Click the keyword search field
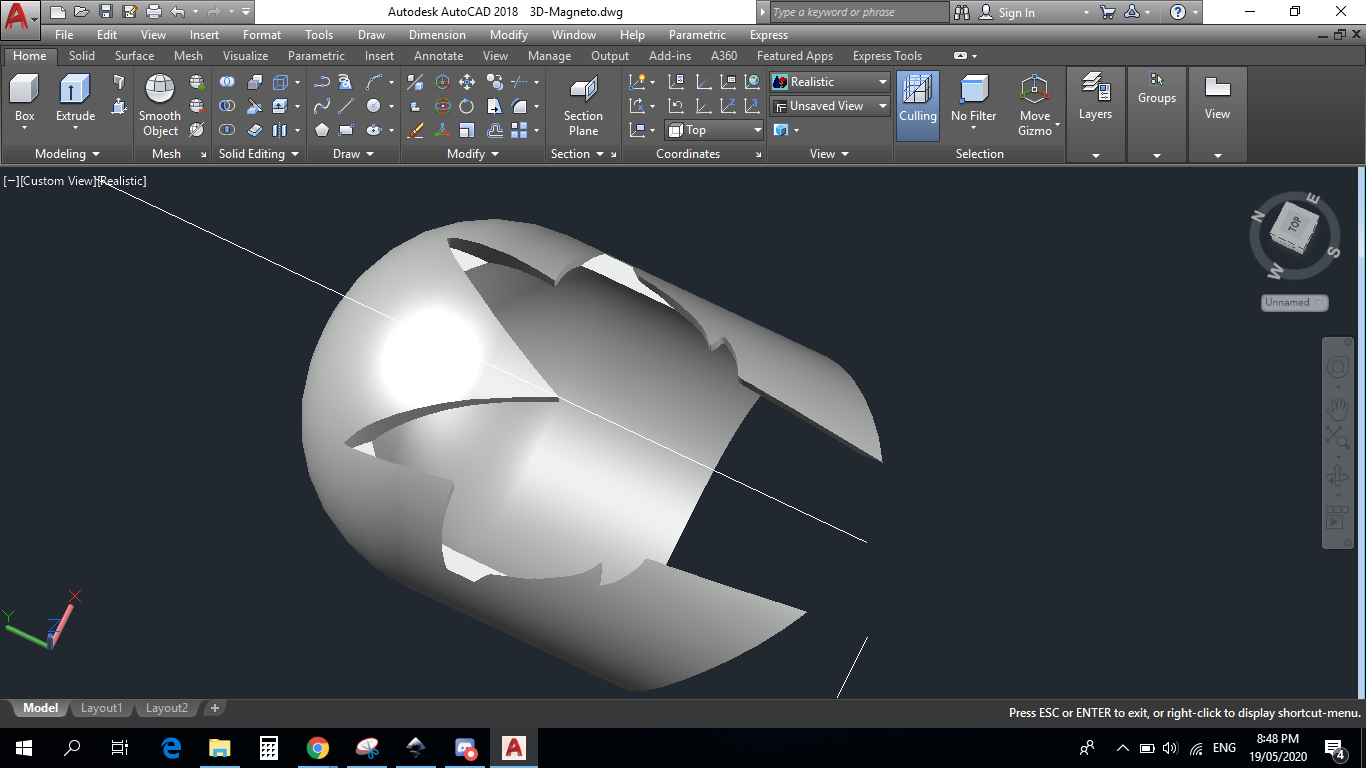 (x=858, y=12)
